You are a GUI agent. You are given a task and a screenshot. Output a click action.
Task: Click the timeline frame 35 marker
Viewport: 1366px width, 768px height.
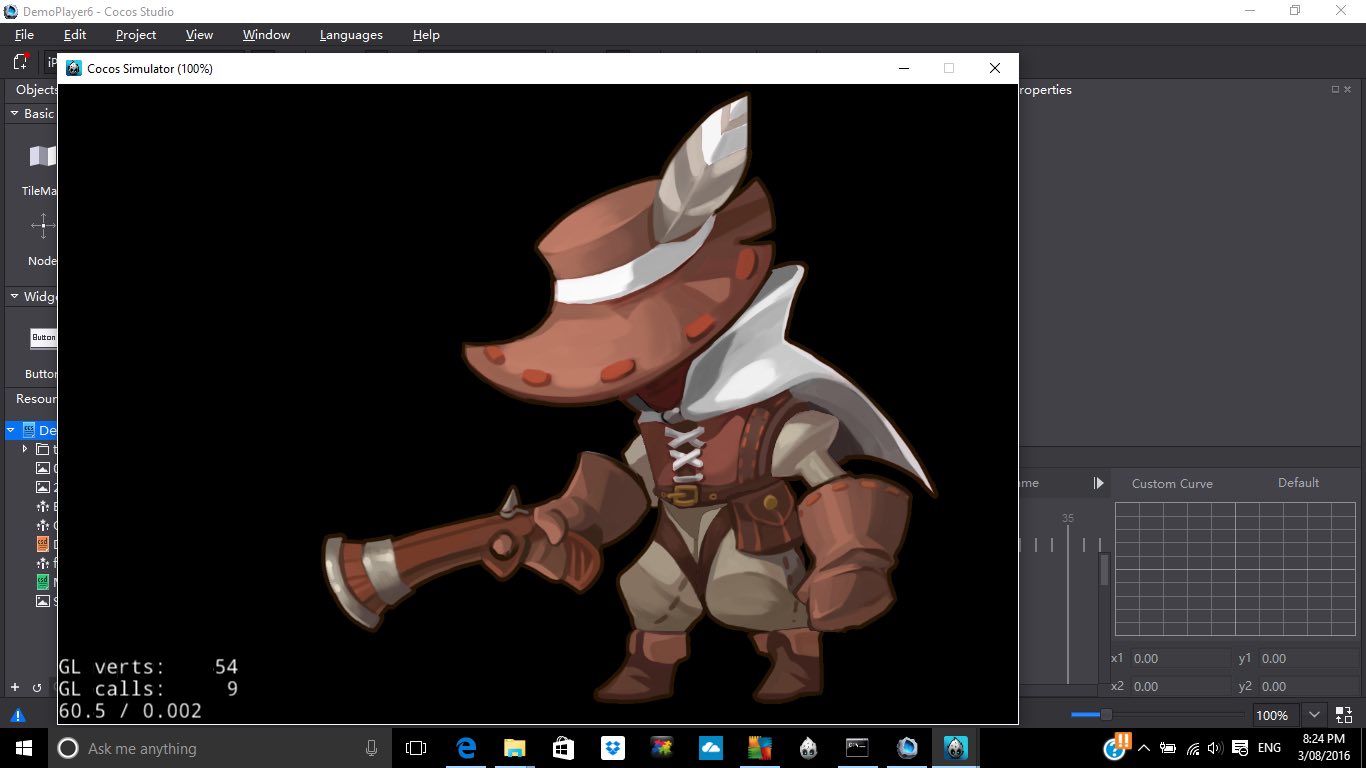pyautogui.click(x=1068, y=518)
